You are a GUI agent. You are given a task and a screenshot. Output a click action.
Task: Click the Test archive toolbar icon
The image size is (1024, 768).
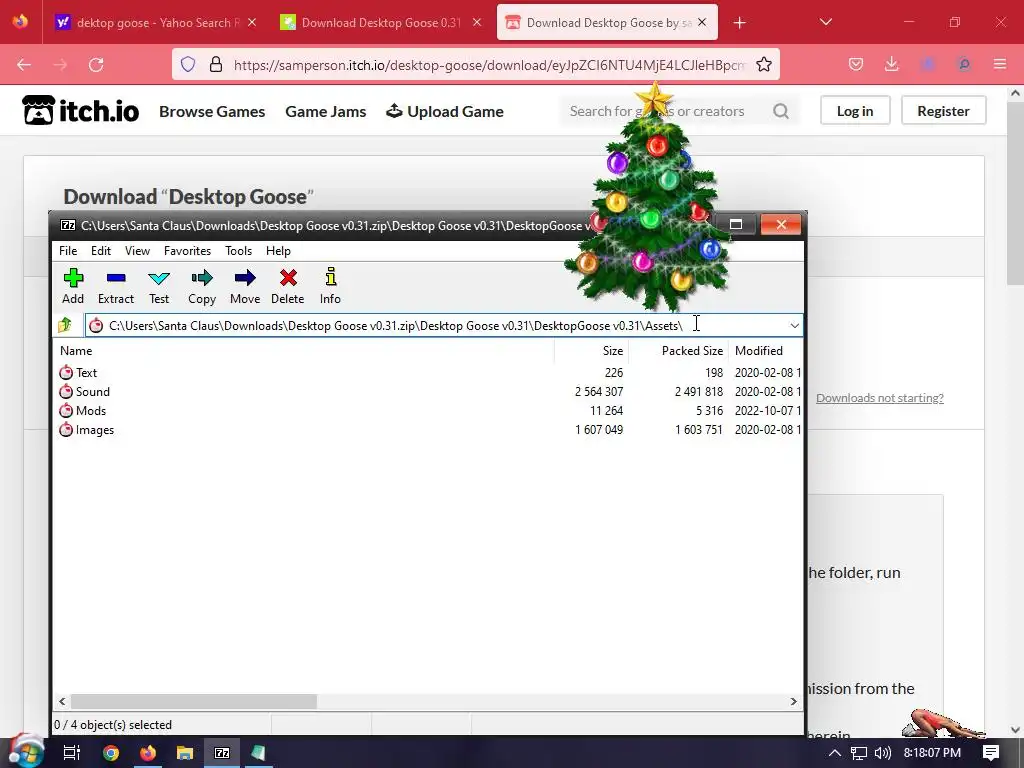pyautogui.click(x=159, y=278)
